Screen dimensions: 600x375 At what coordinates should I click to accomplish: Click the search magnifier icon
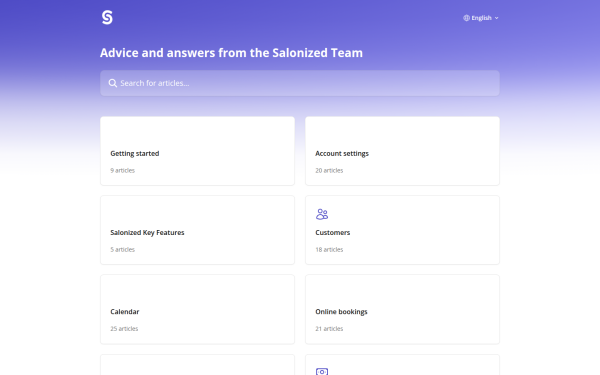coord(112,83)
